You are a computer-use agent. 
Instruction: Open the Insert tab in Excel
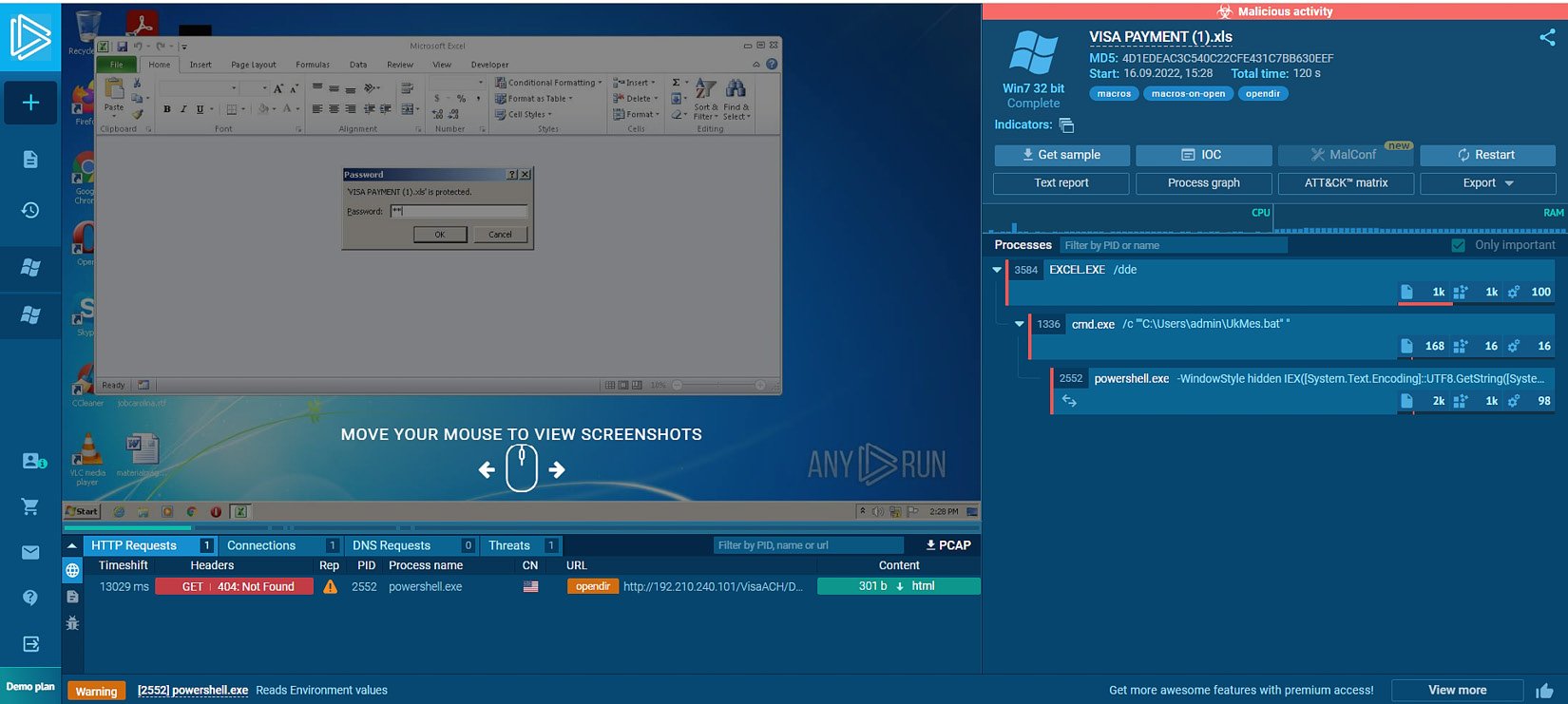[201, 65]
